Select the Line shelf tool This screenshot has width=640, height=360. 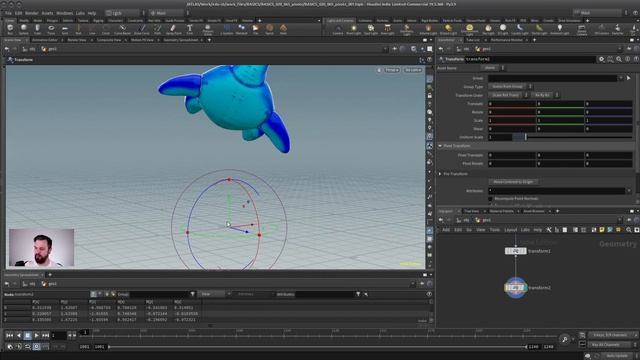(92, 29)
